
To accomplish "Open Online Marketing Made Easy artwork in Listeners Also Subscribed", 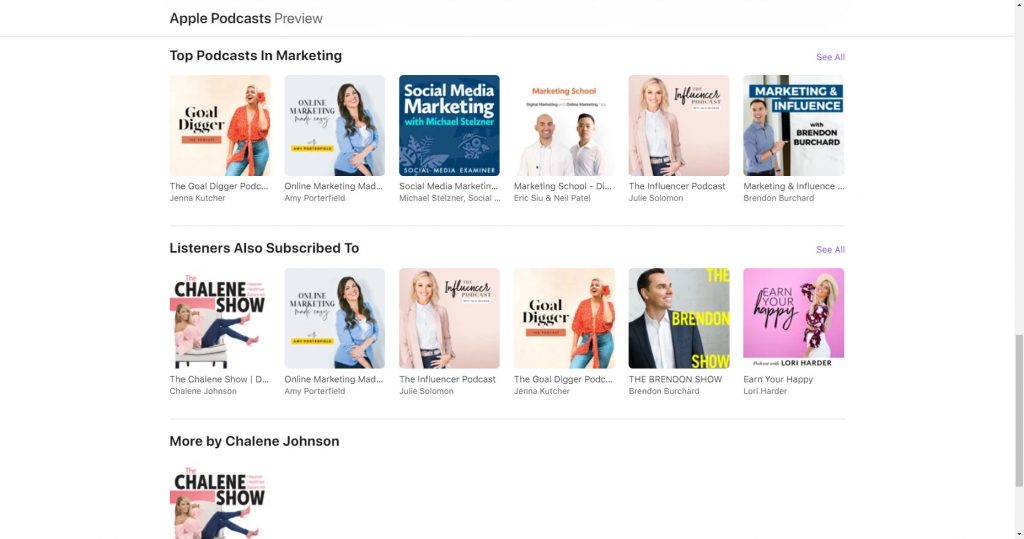I will tap(334, 318).
